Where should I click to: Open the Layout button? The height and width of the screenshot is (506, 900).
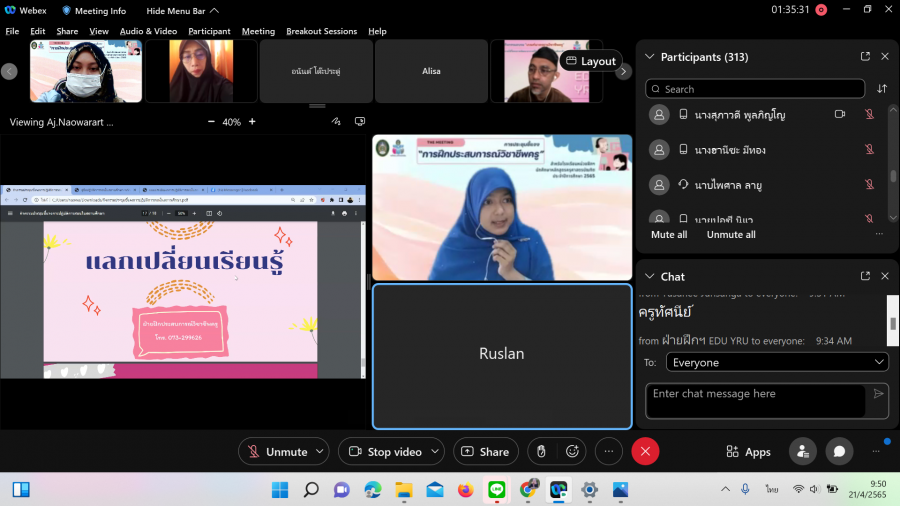tap(590, 61)
